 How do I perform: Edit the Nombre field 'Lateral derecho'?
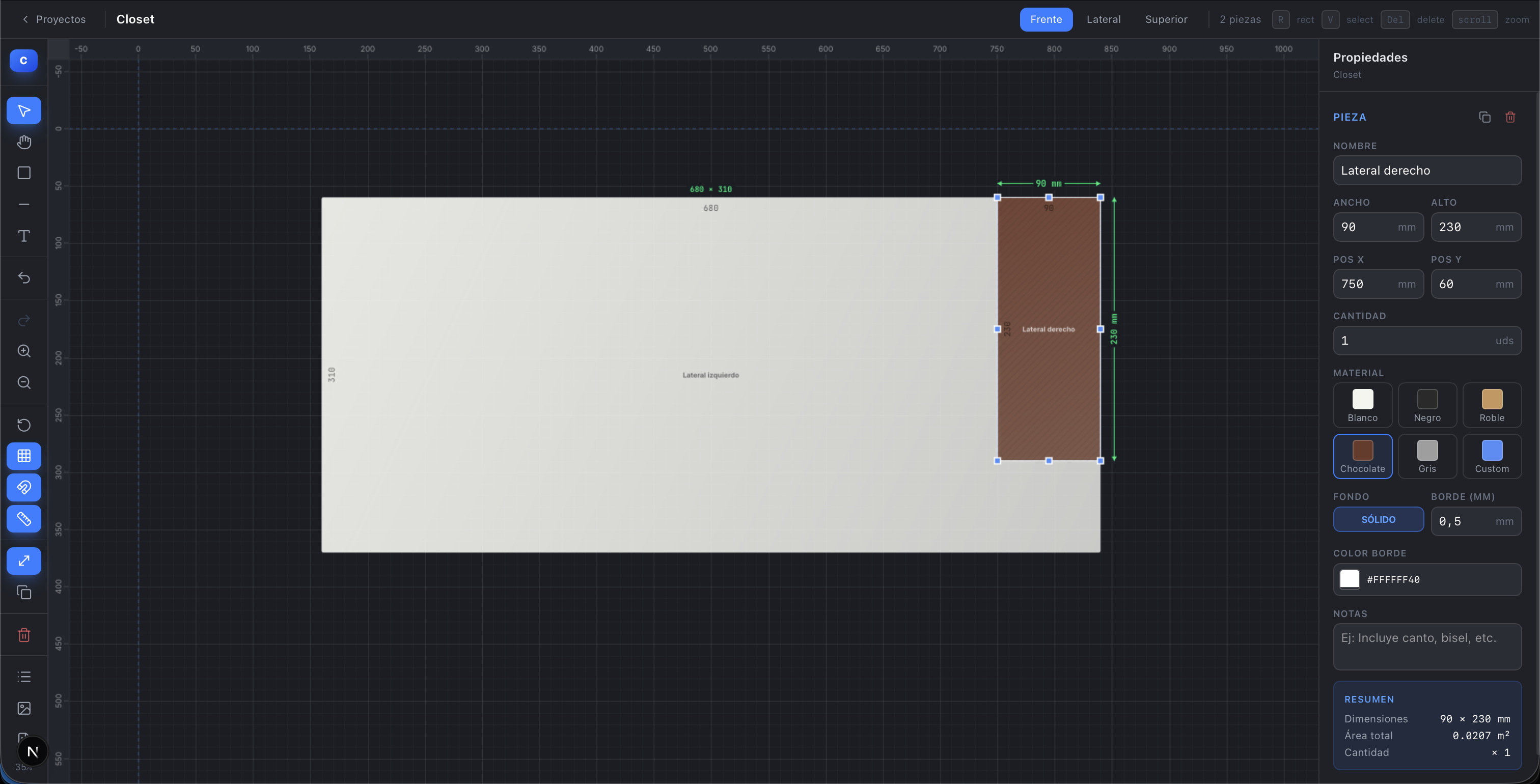1427,171
